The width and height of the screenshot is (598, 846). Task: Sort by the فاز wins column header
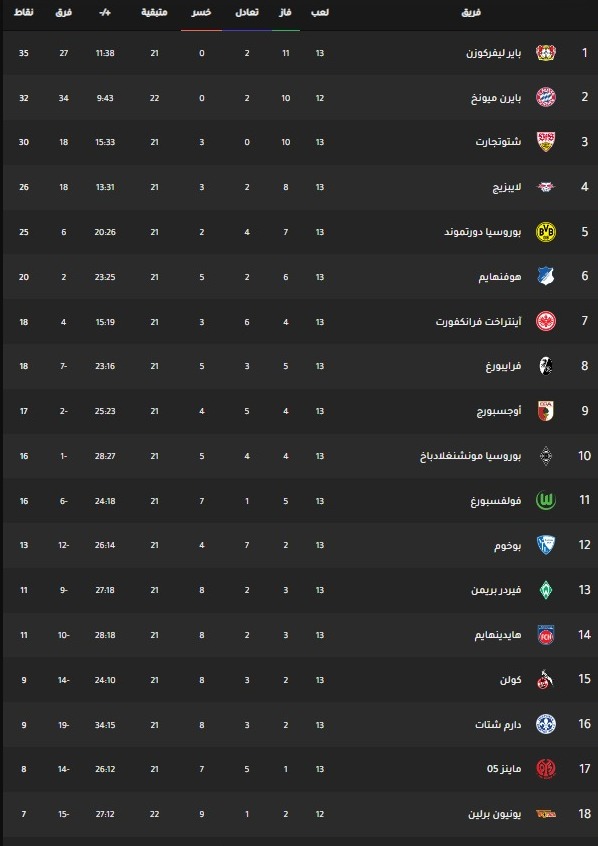click(286, 12)
